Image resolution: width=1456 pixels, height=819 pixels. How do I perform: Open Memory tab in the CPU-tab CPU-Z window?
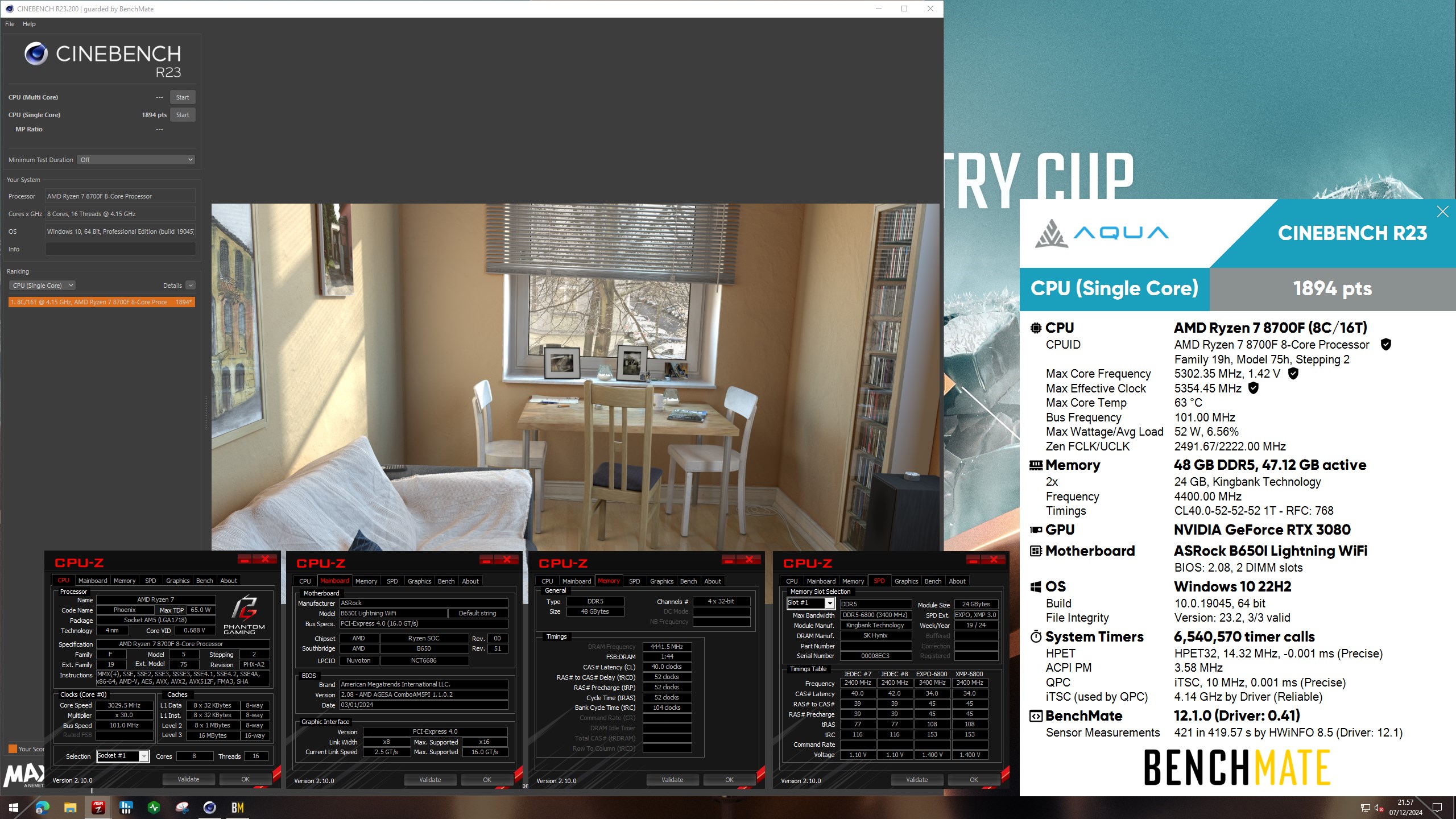click(125, 581)
